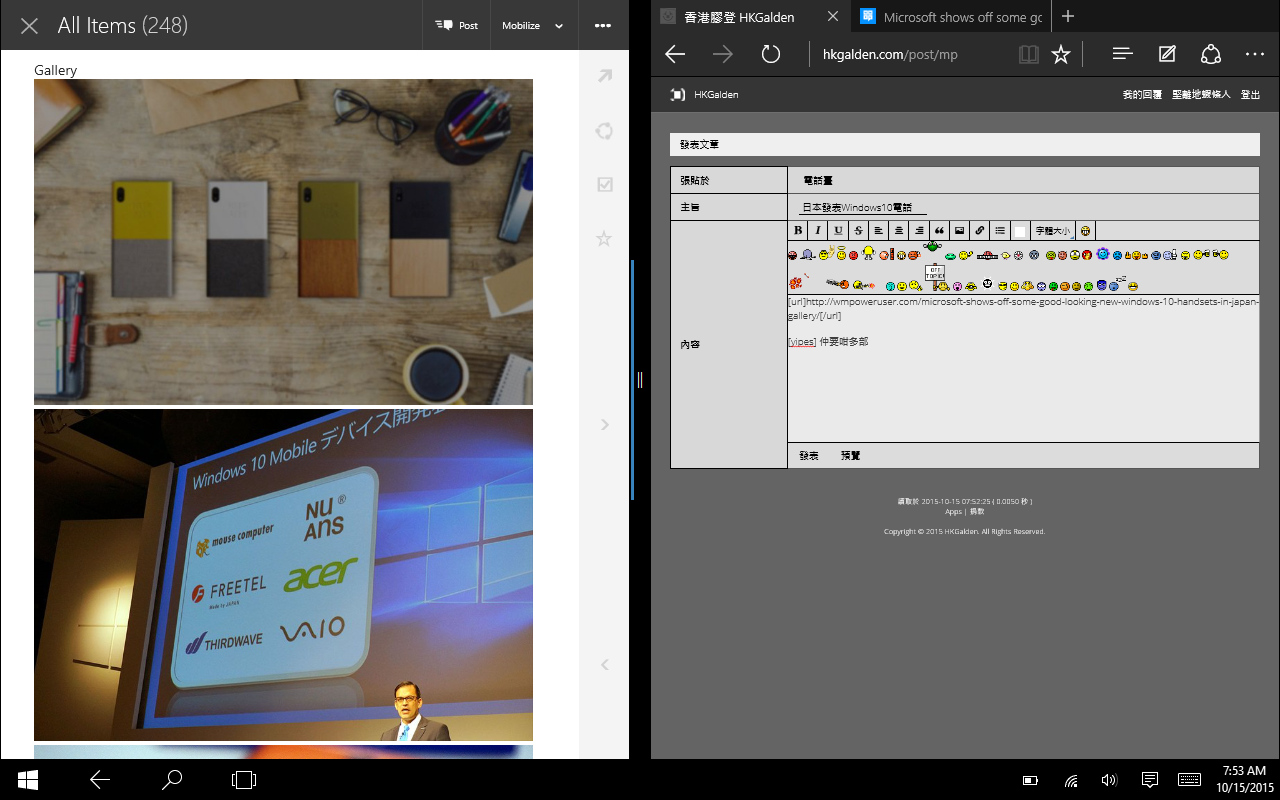Click the 發表 submit button
Image resolution: width=1280 pixels, height=800 pixels.
pyautogui.click(x=809, y=456)
